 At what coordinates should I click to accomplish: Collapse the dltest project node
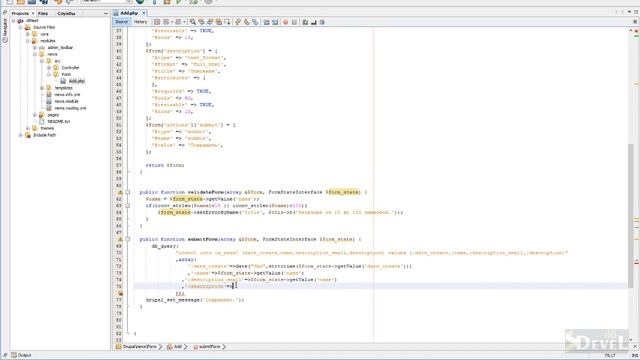coord(13,20)
